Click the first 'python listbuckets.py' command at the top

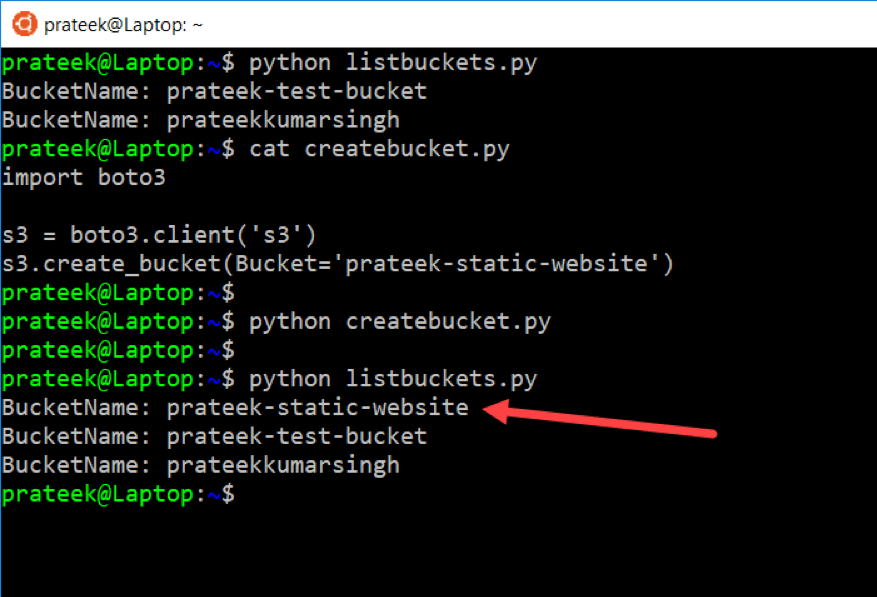(x=393, y=63)
